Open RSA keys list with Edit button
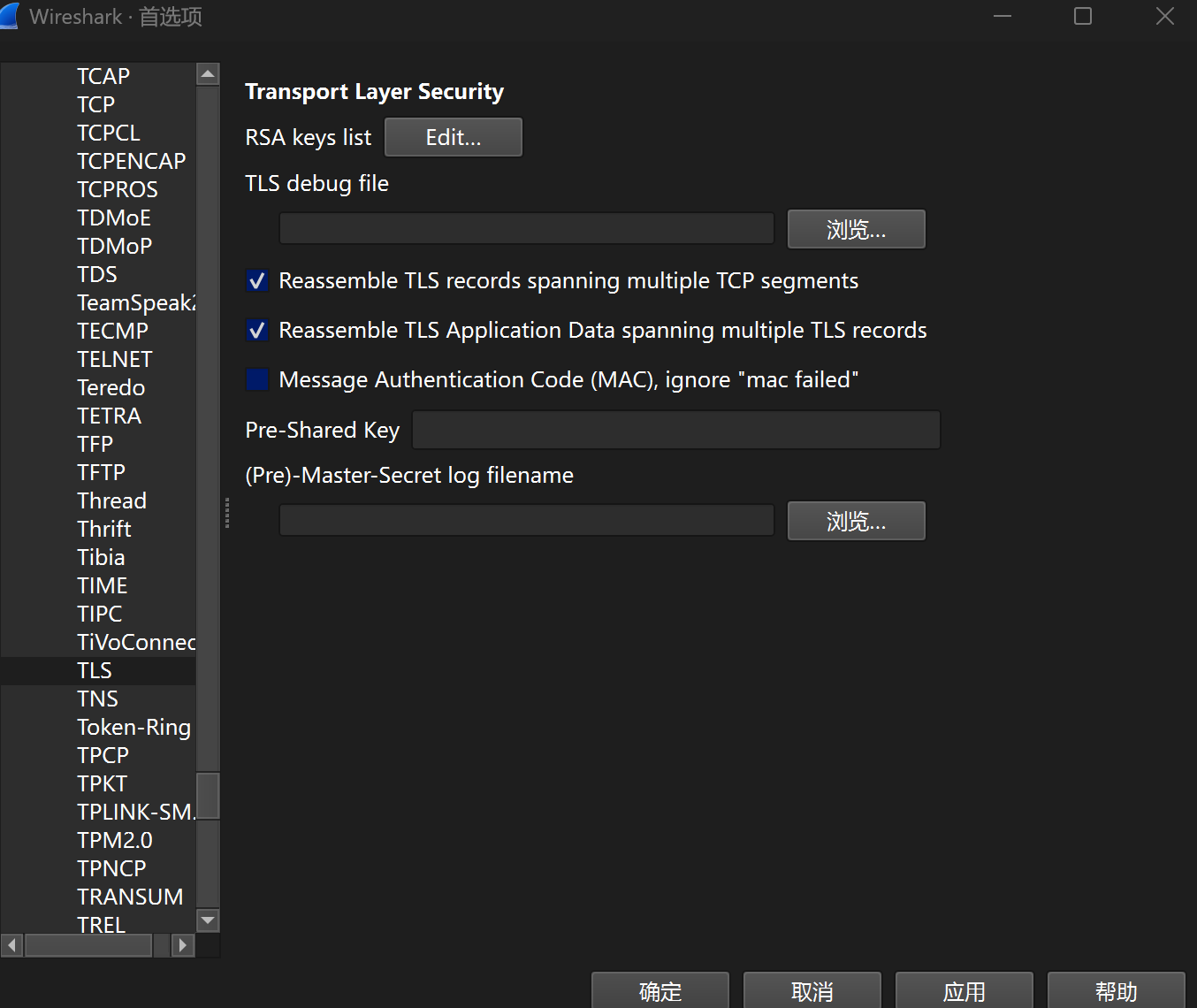Viewport: 1197px width, 1008px height. click(453, 137)
